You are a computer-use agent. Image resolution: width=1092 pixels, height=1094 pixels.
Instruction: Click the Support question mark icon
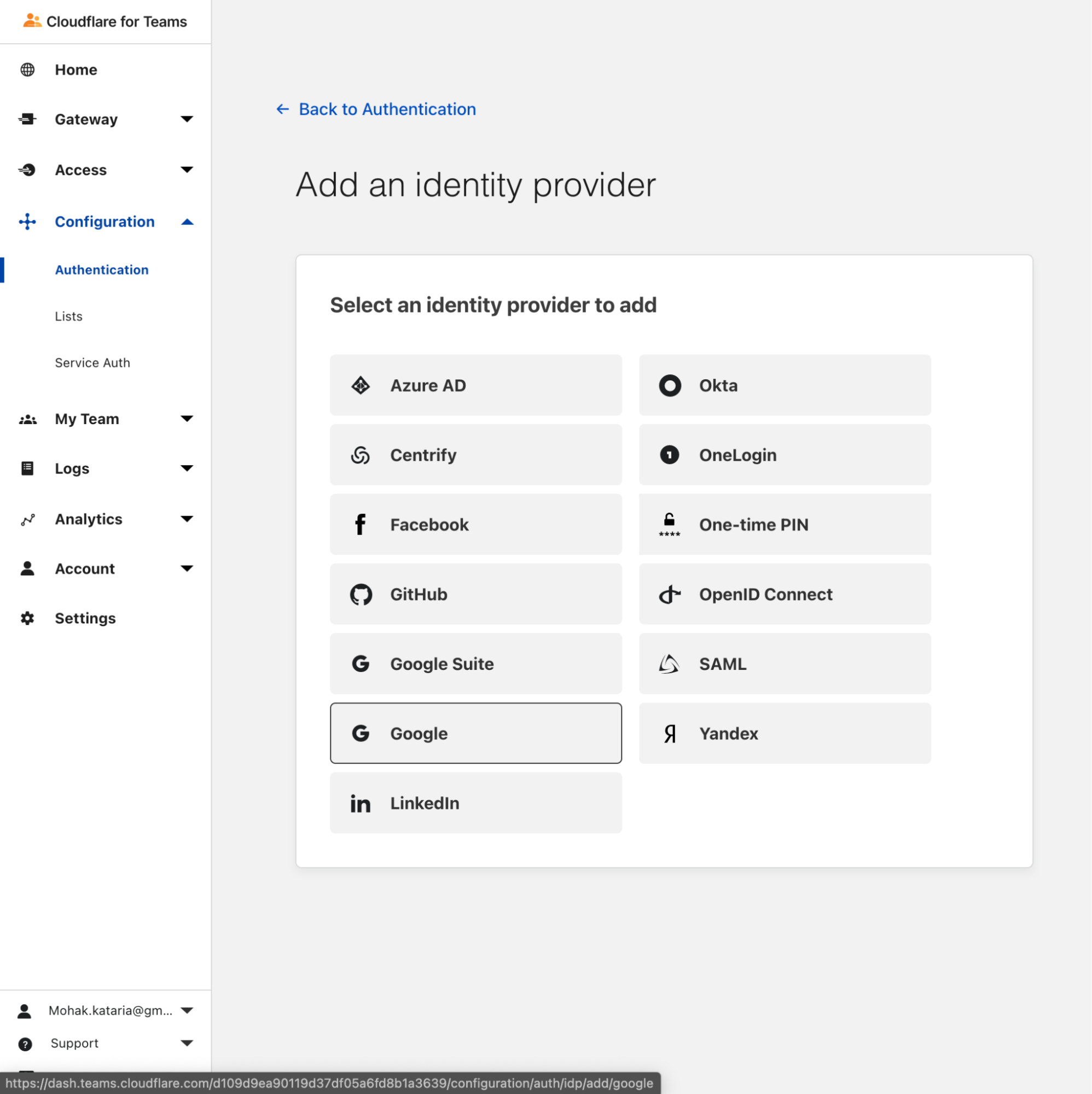coord(26,1044)
